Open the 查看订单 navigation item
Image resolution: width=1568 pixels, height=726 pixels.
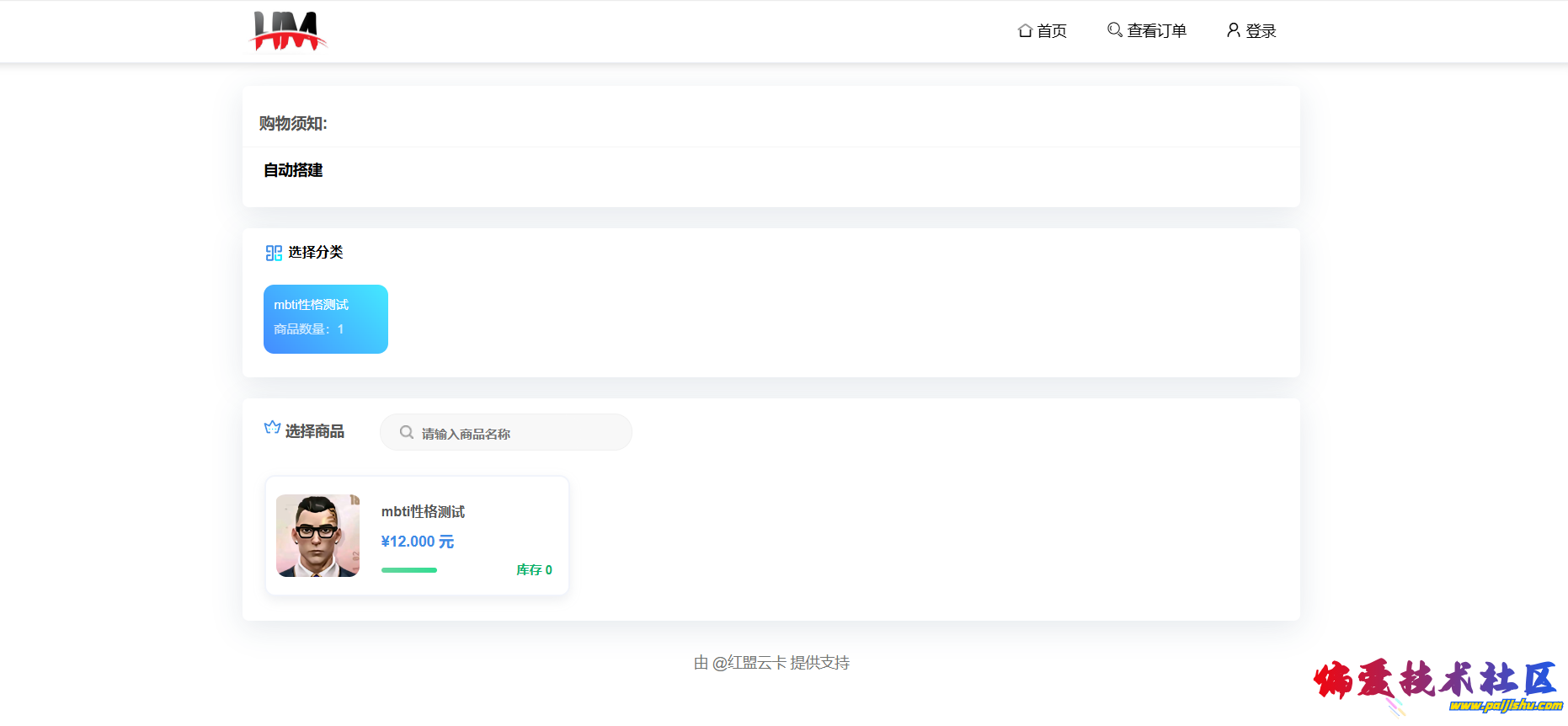pos(1156,31)
